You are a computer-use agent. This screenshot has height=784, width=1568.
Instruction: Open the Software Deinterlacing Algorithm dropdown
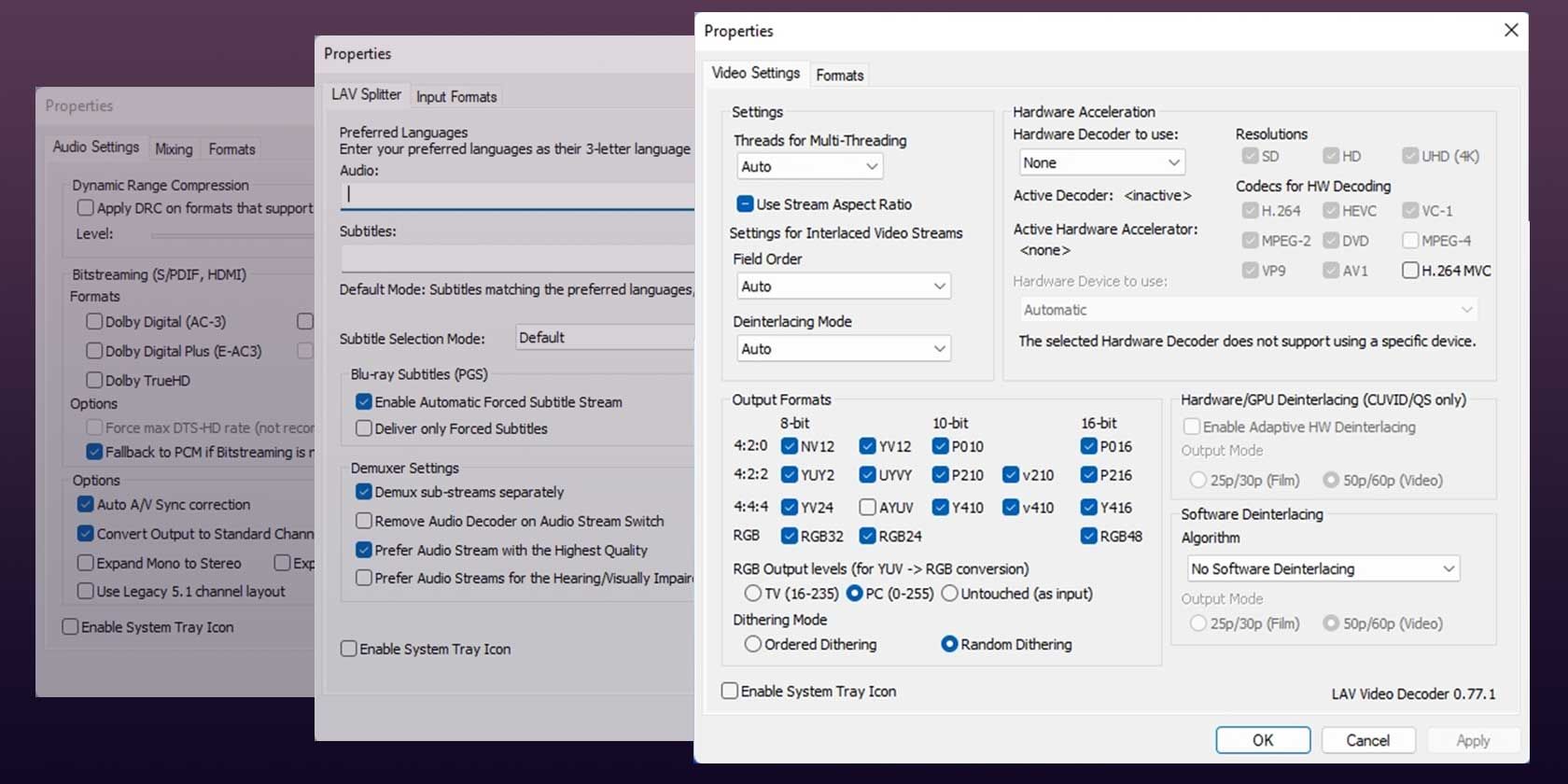pos(1323,568)
